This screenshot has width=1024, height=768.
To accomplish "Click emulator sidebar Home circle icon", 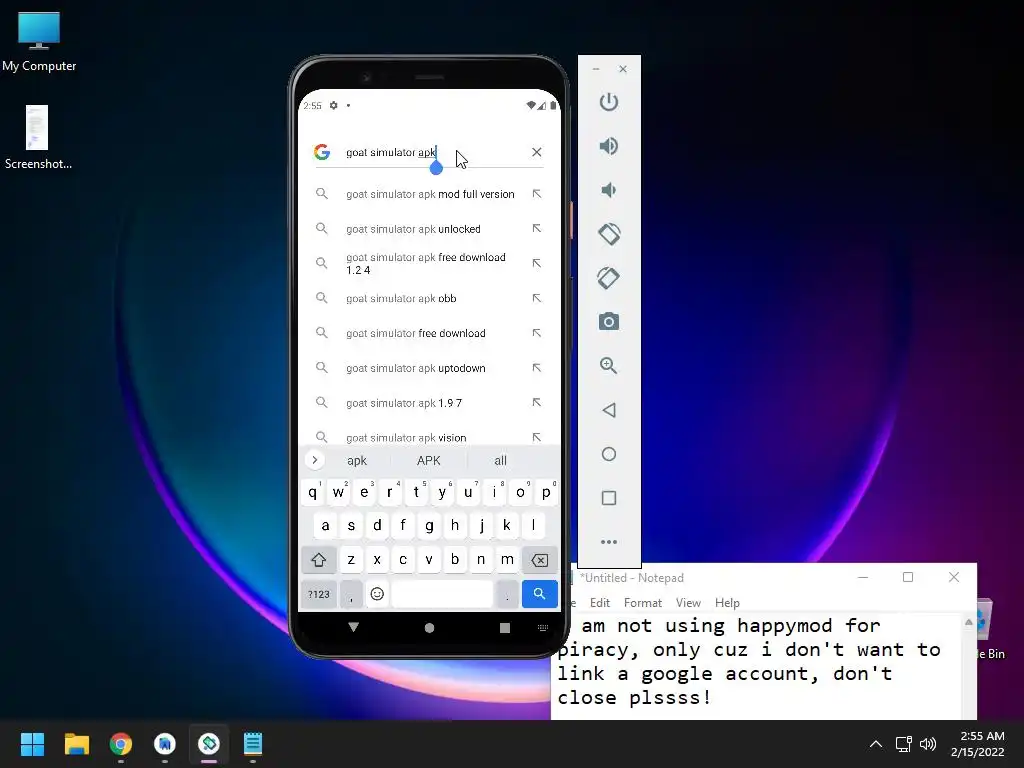I will tap(609, 454).
